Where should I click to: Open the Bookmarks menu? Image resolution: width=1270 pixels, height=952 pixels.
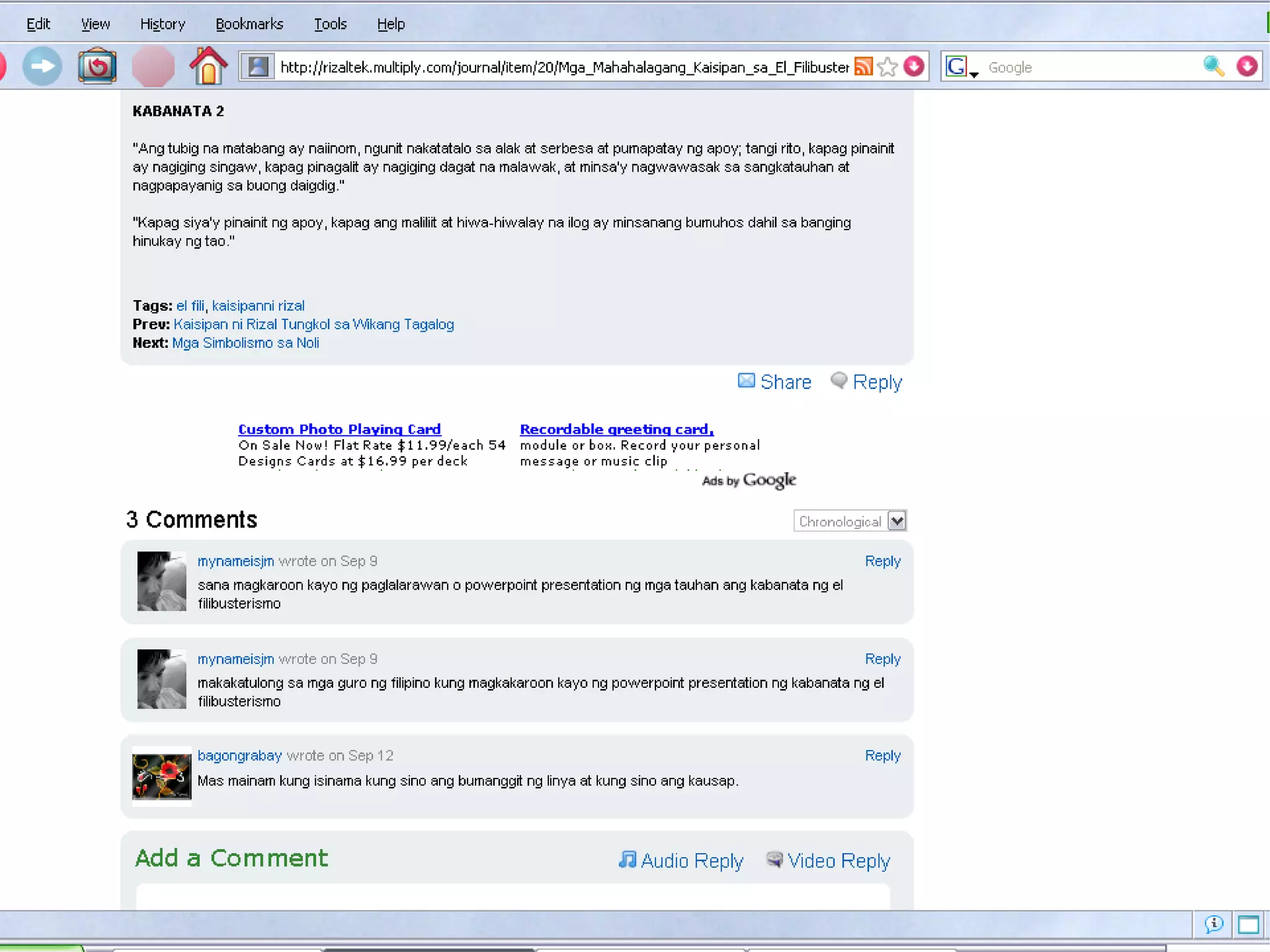tap(249, 24)
